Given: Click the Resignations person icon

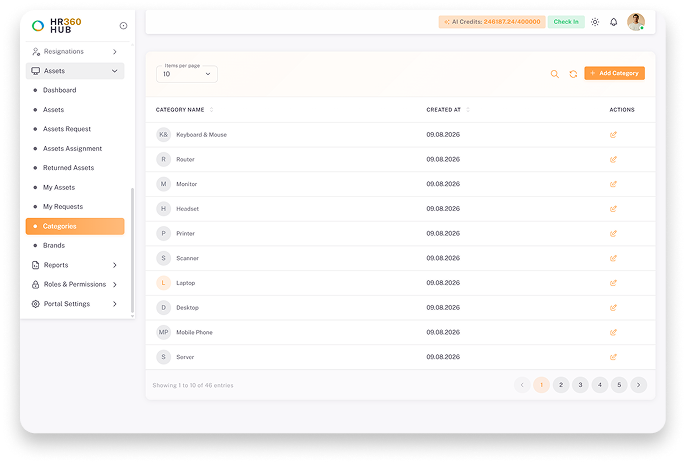Looking at the screenshot, I should pos(36,52).
